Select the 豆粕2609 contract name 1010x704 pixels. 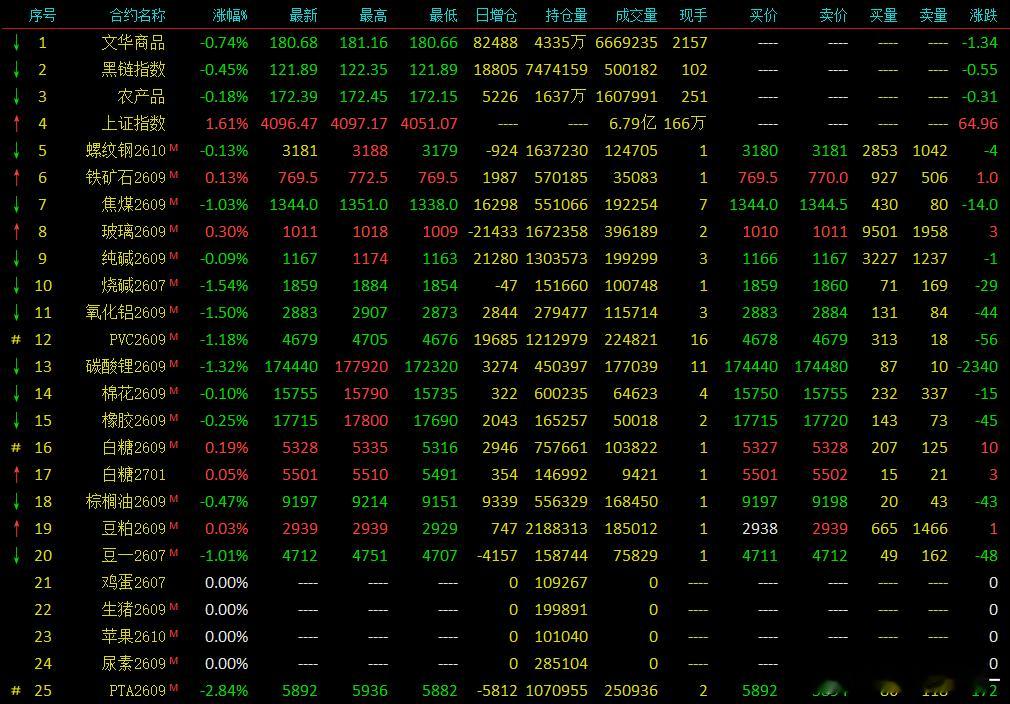133,529
